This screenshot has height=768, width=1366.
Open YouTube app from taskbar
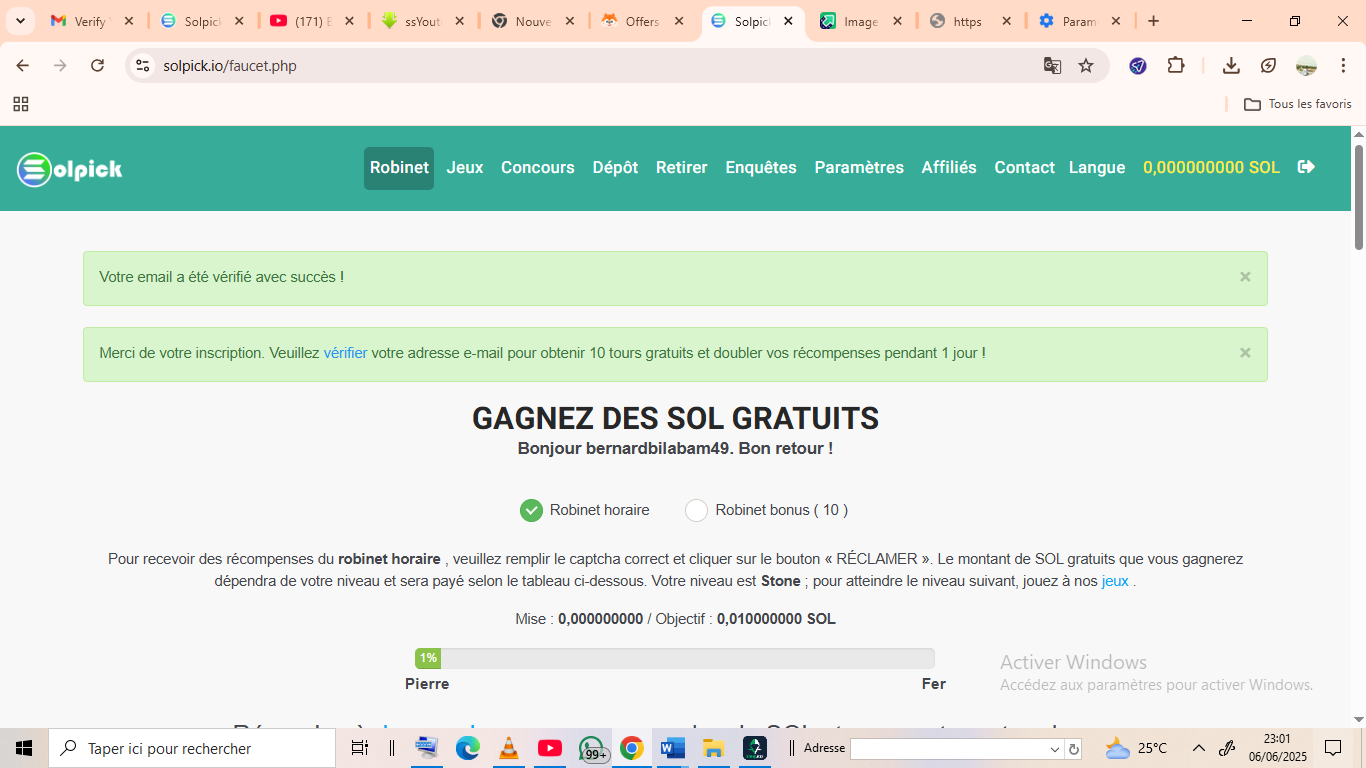point(549,748)
